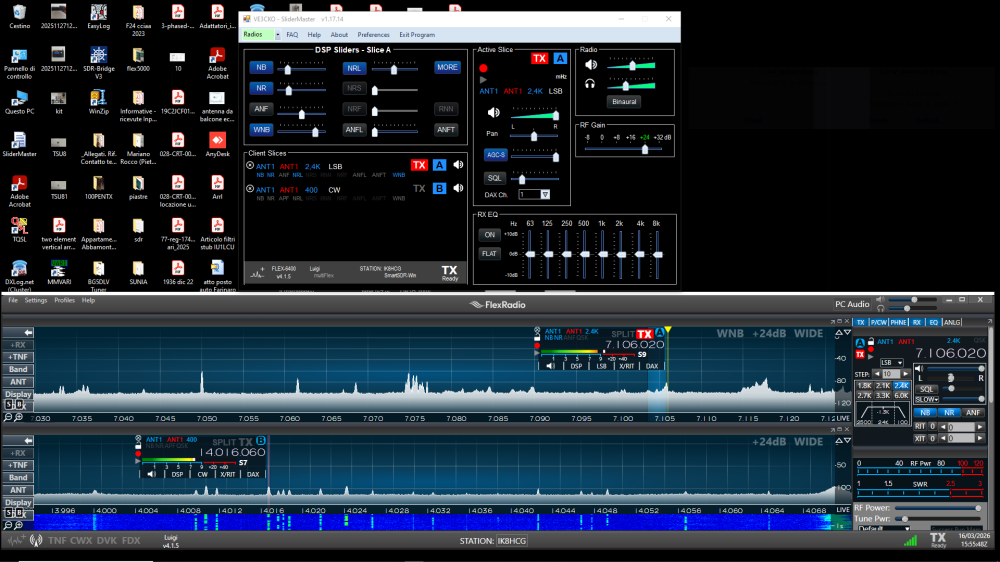Image resolution: width=1000 pixels, height=562 pixels.
Task: Toggle the Radio headphones icon
Action: 590,84
